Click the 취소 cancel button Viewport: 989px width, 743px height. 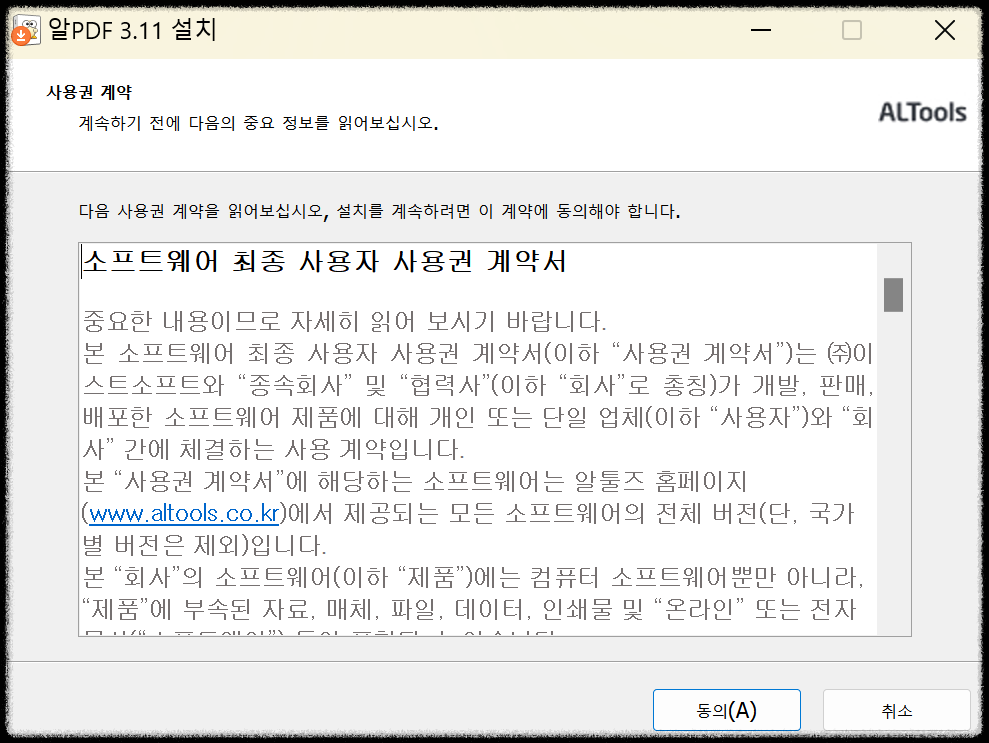coord(896,710)
